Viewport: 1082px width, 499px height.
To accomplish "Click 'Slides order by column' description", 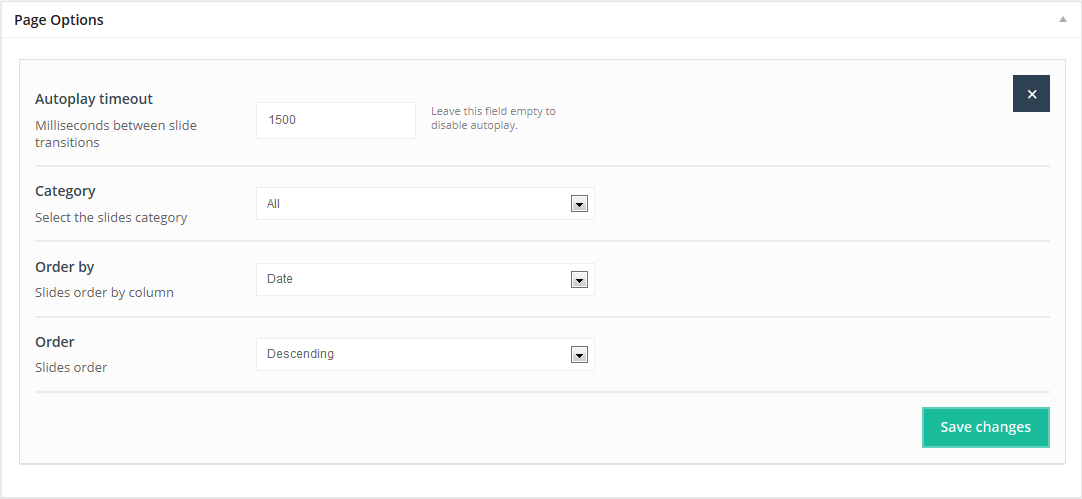I will click(x=104, y=293).
